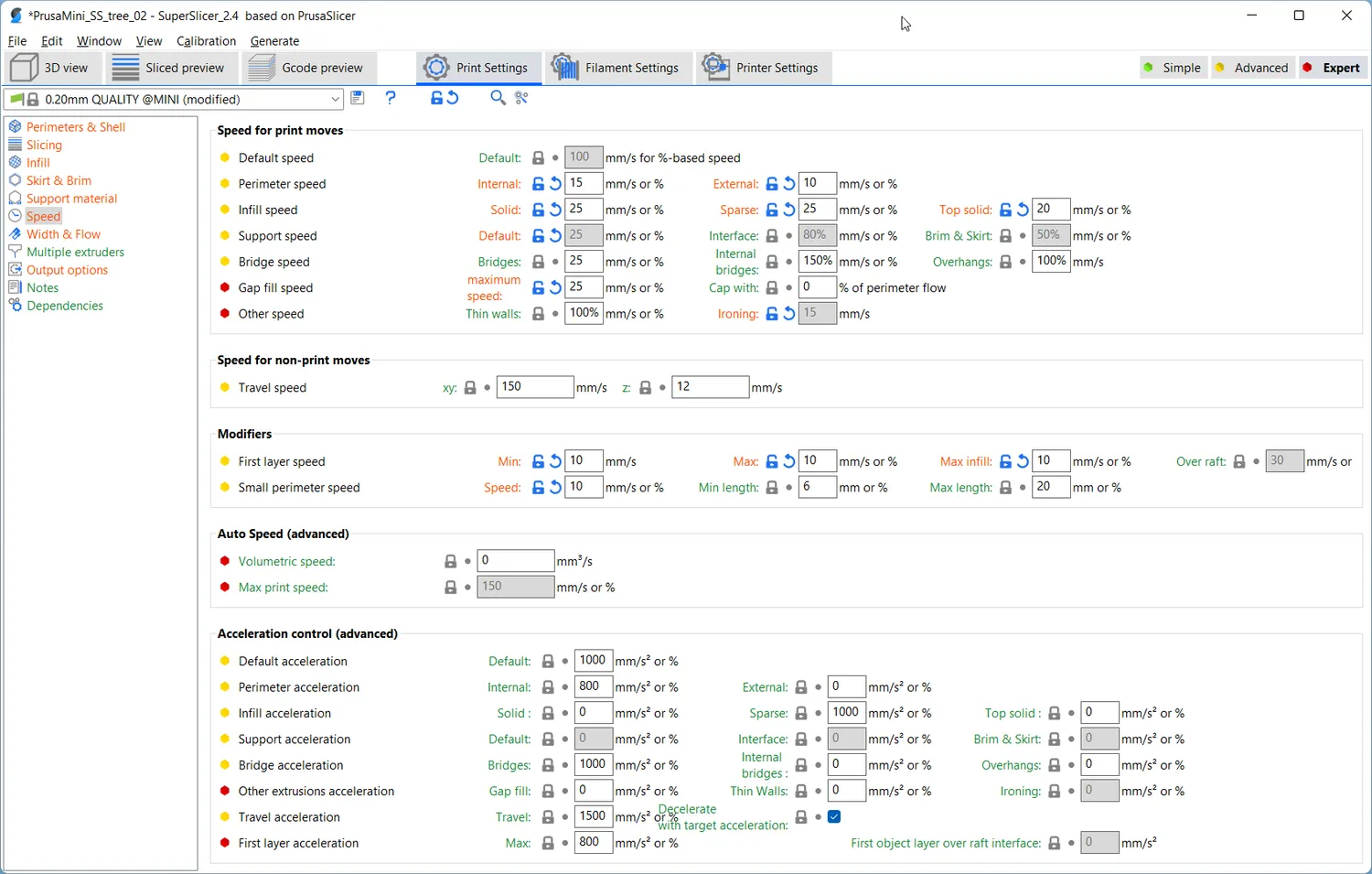Open the Dependencies settings page
The image size is (1372, 874).
point(64,306)
